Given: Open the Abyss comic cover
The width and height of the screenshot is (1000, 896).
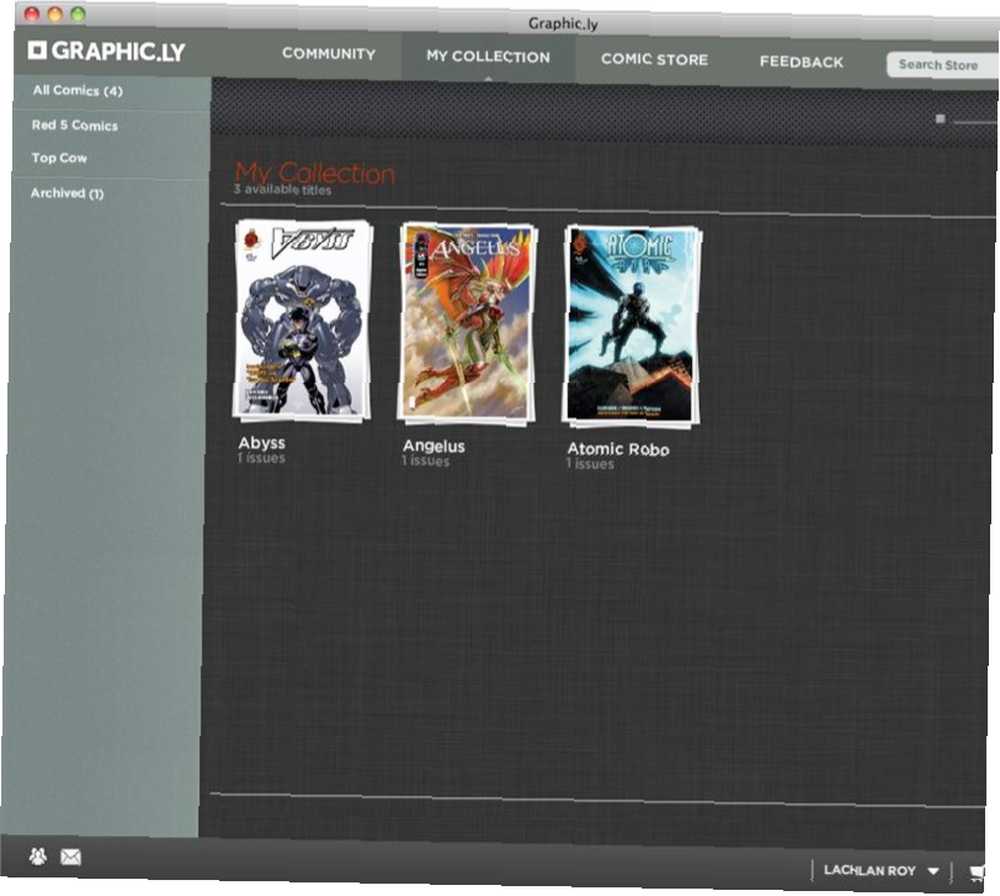Looking at the screenshot, I should [302, 321].
